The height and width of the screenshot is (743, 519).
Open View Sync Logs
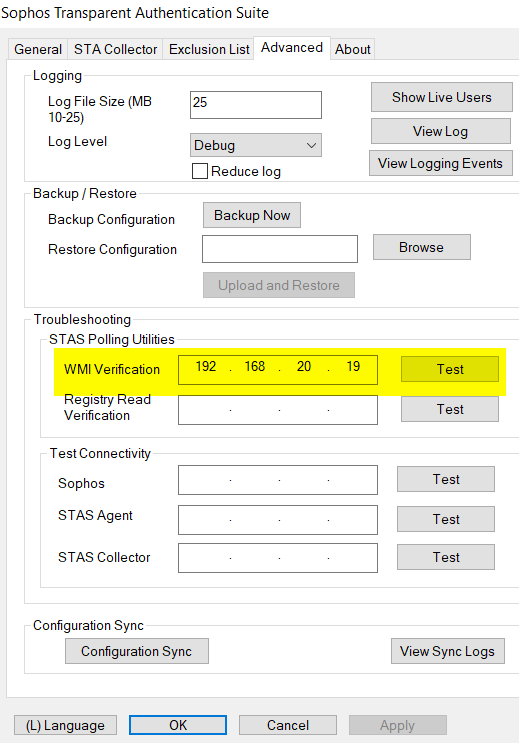tap(447, 651)
